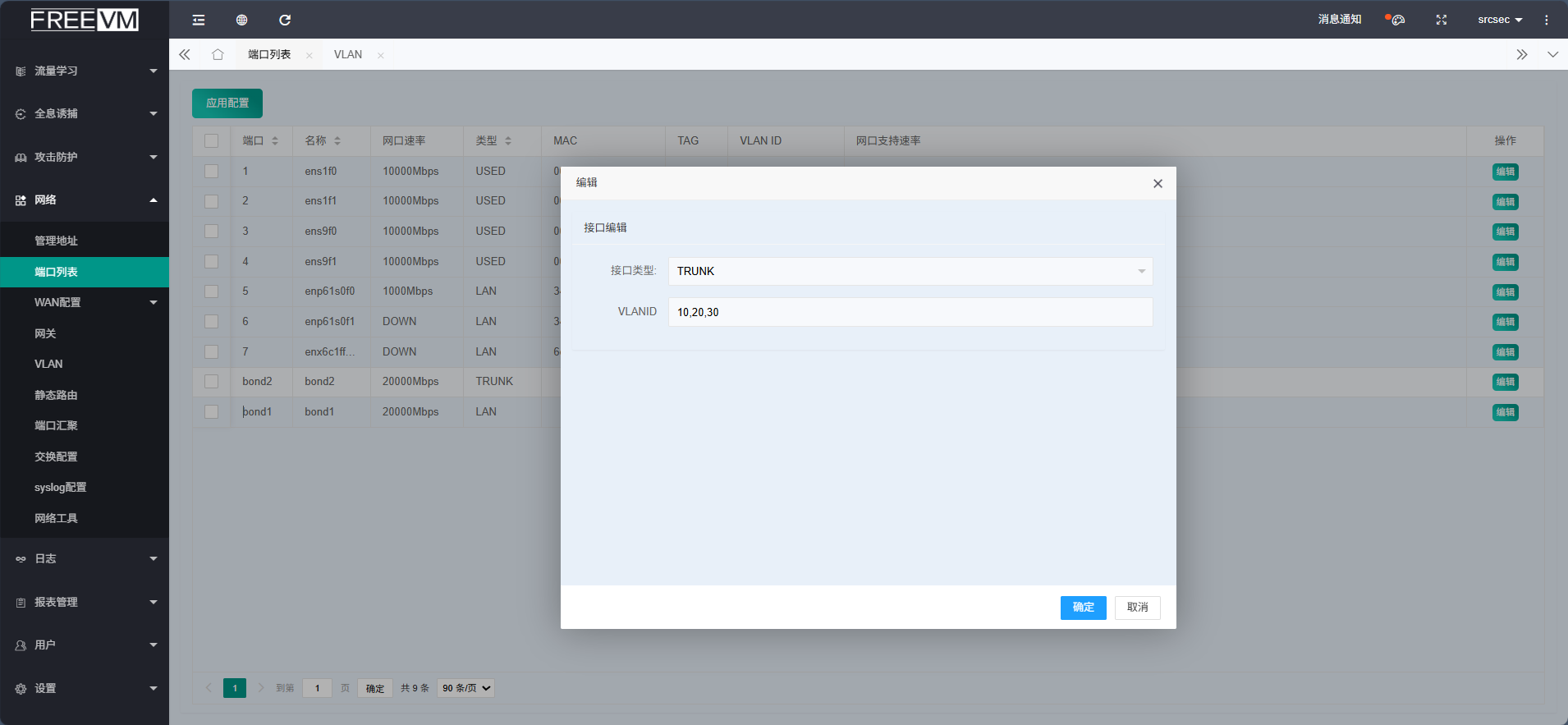The height and width of the screenshot is (725, 1568).
Task: Open 静态路由 in the sidebar
Action: coord(56,395)
